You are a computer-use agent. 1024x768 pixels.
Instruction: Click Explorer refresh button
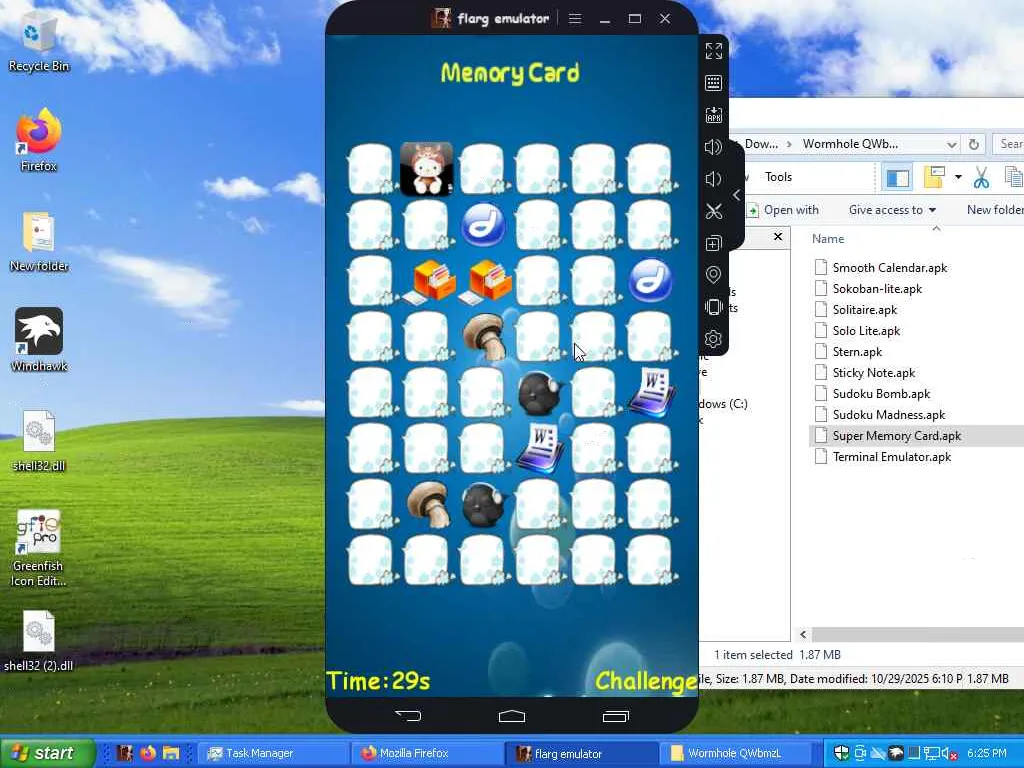tap(974, 144)
